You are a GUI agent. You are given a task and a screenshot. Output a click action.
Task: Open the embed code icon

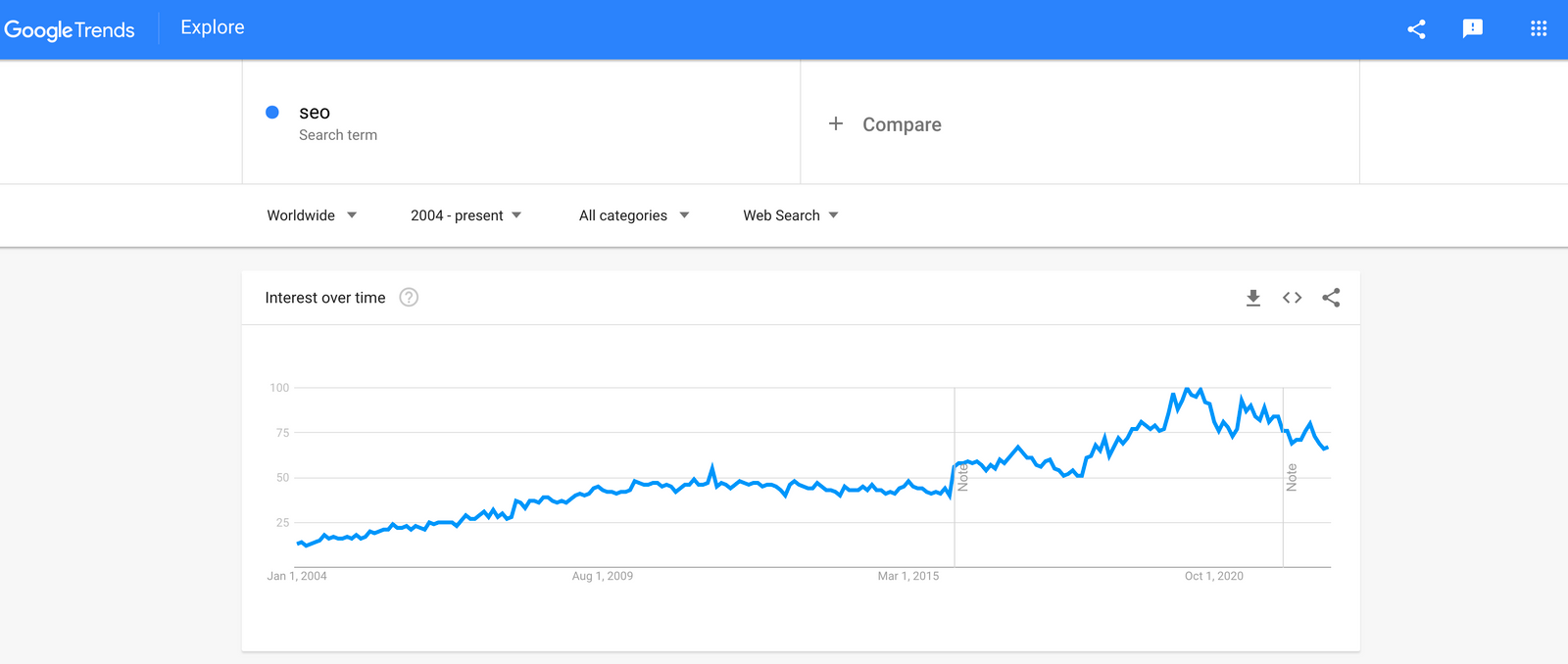1292,298
